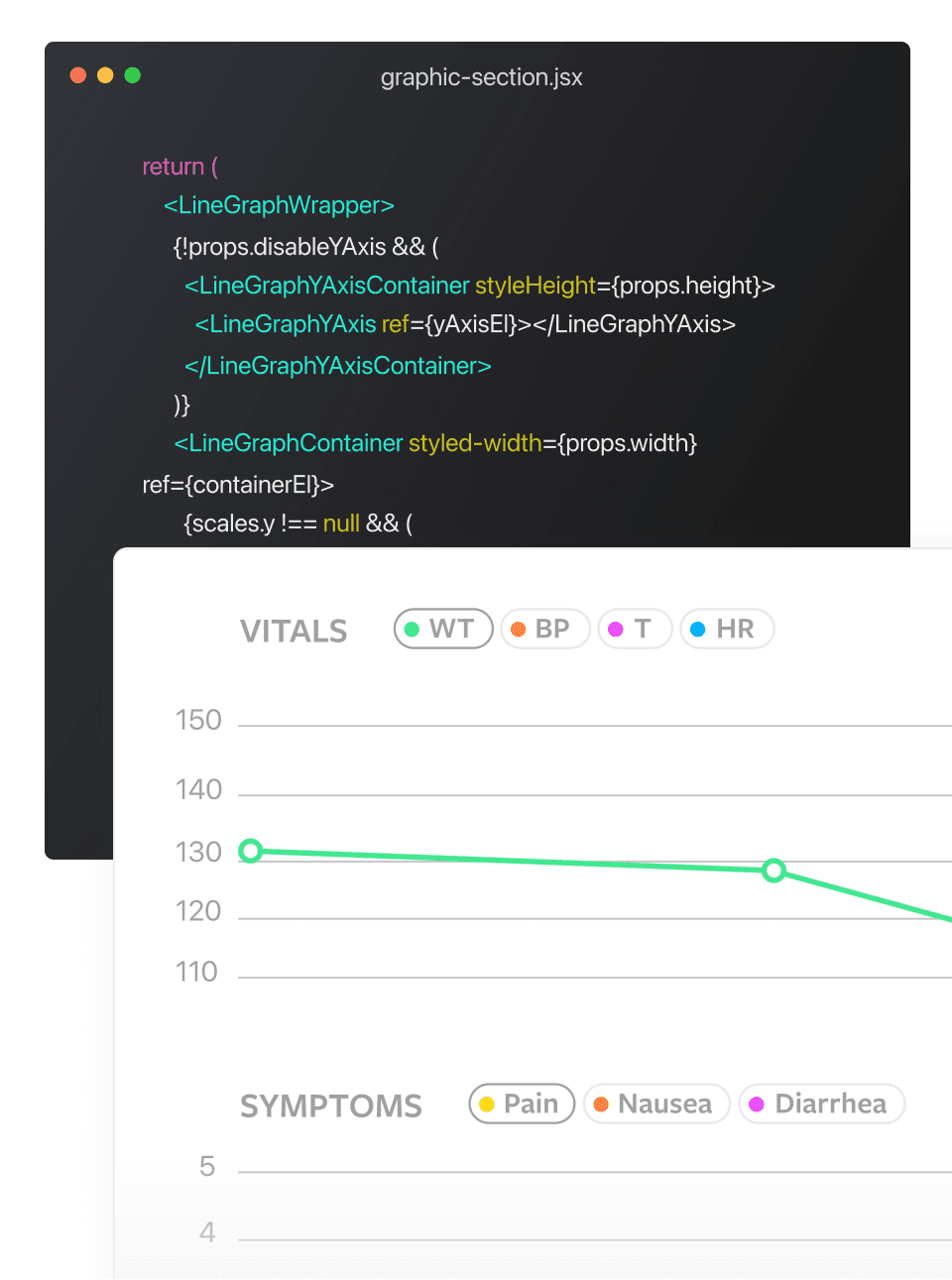Click the graphic-section.jsx file title
Image resolution: width=952 pixels, height=1280 pixels.
481,77
